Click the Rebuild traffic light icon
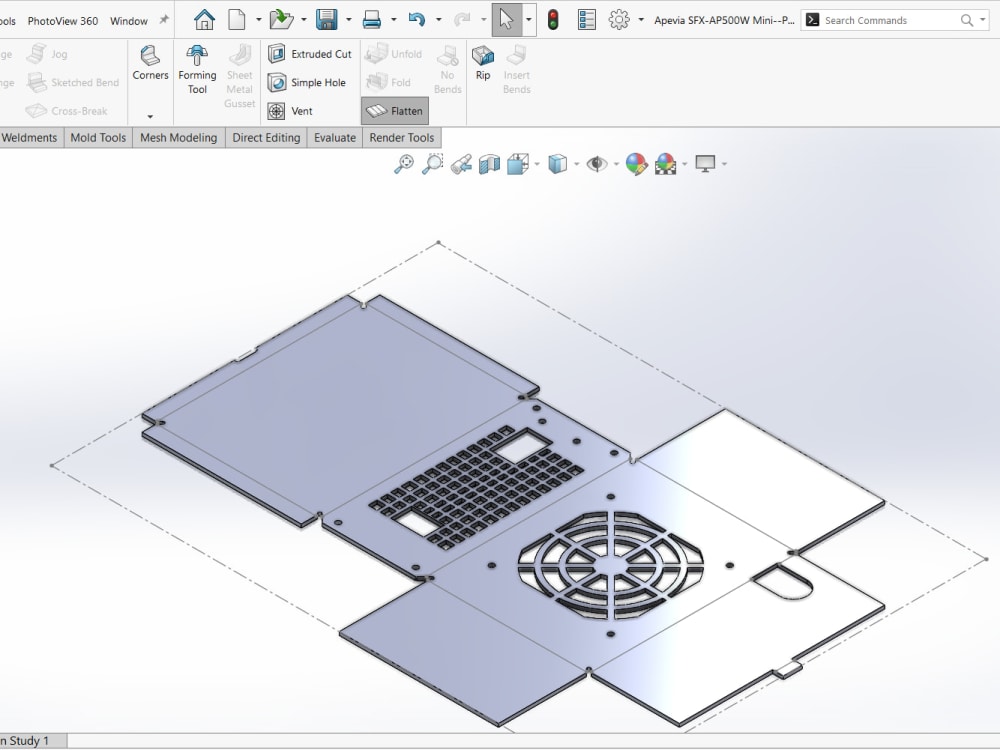The height and width of the screenshot is (750, 1000). click(x=553, y=20)
